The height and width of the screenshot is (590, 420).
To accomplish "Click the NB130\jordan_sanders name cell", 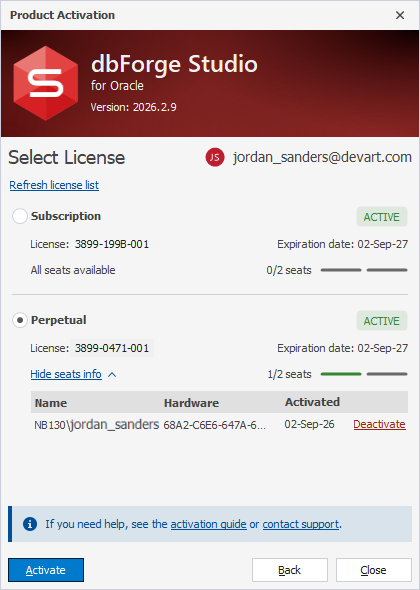I will 97,425.
